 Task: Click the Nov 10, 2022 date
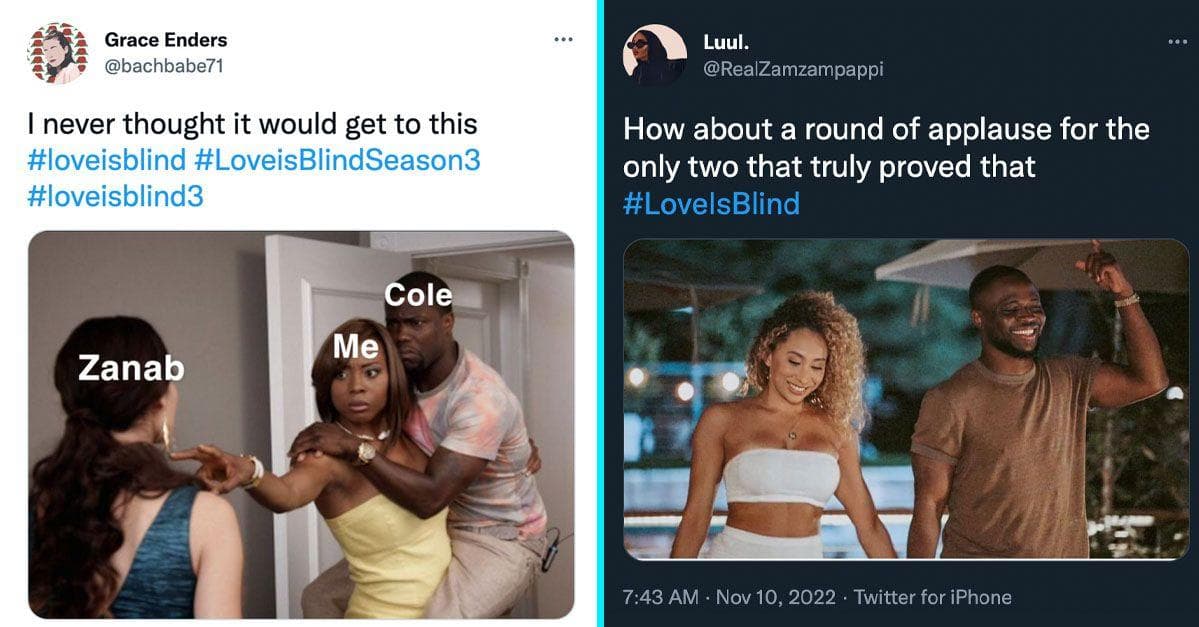coord(775,597)
